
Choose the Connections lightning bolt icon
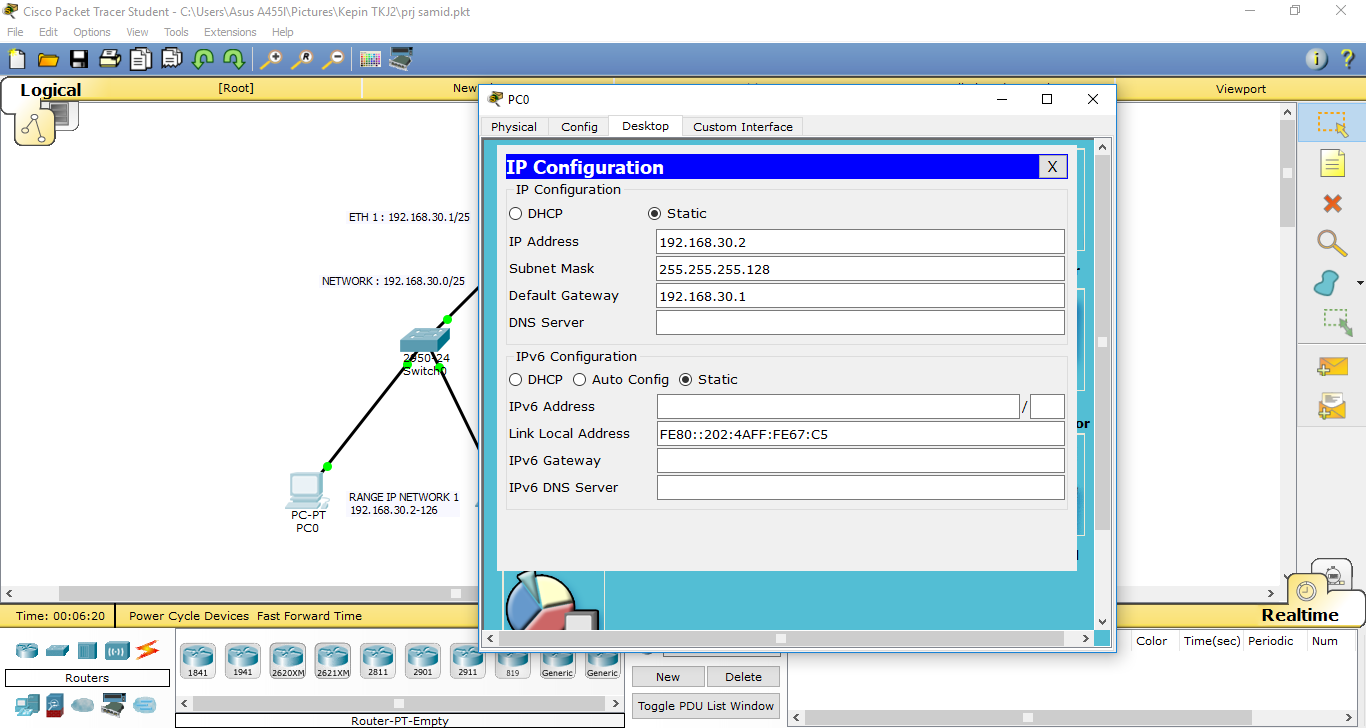[147, 650]
